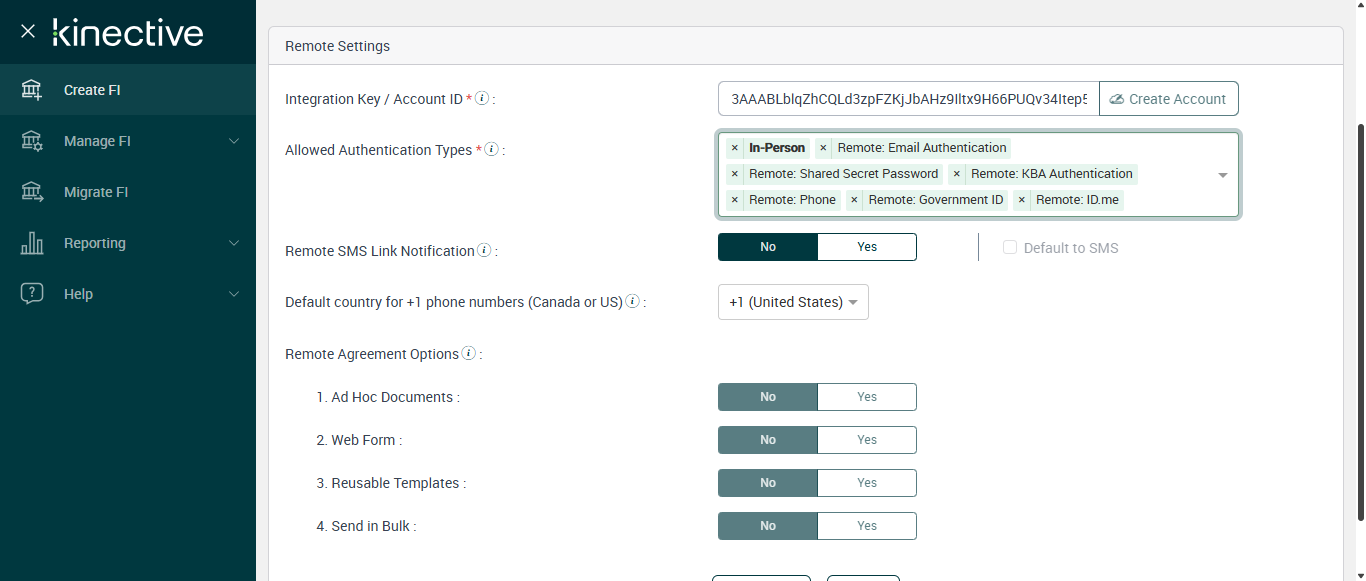This screenshot has height=581, width=1366.
Task: Click info icon next to Integration Key
Action: click(x=482, y=98)
